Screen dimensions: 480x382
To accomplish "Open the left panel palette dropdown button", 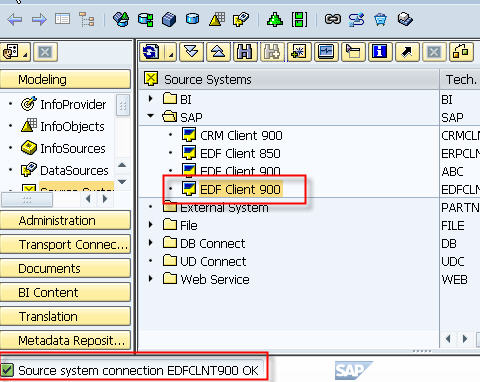I will tap(15, 52).
